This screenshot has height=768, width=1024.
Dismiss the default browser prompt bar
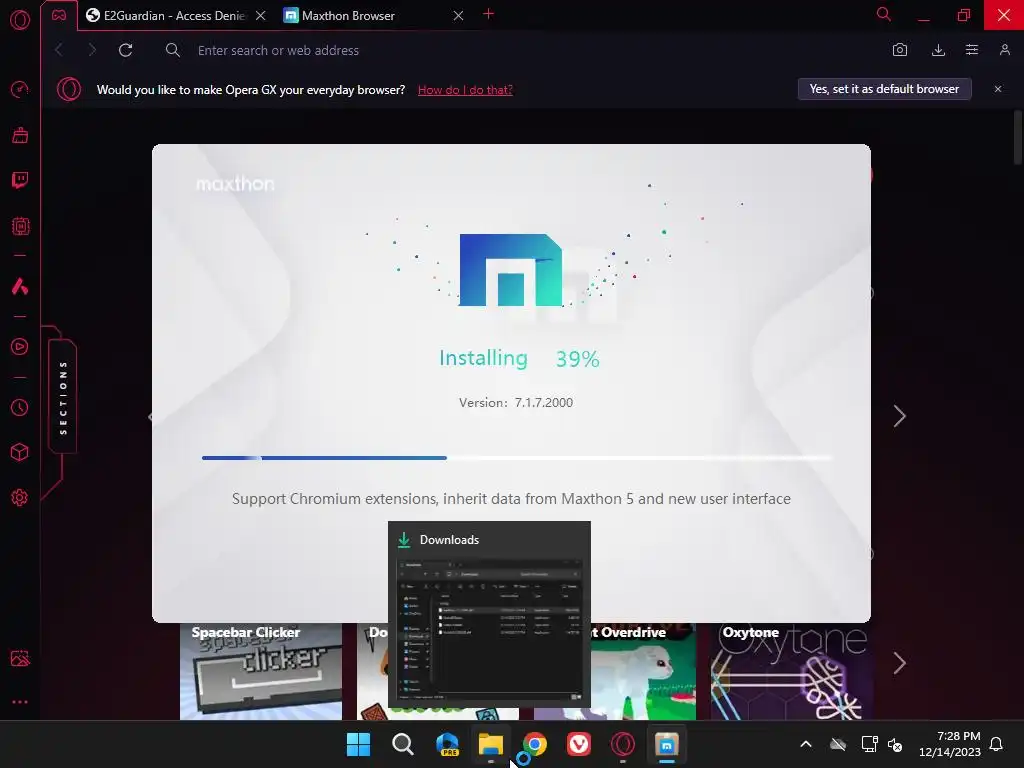click(998, 89)
